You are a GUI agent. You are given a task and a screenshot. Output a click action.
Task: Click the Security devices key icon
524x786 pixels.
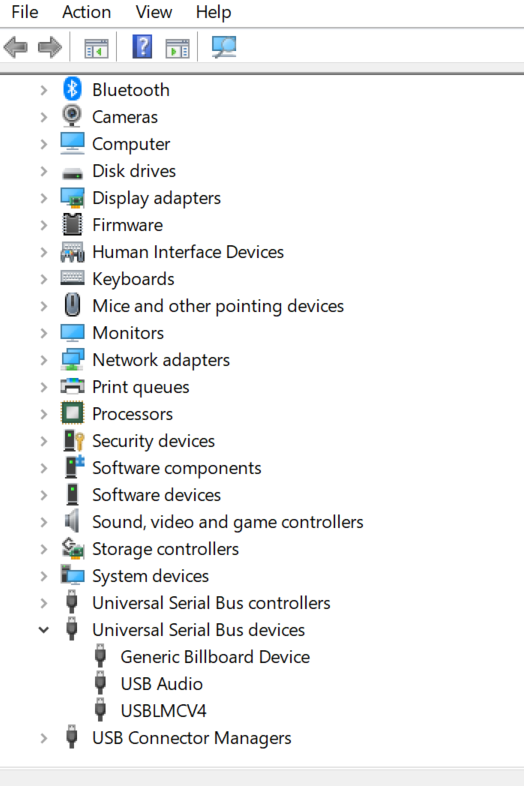73,441
